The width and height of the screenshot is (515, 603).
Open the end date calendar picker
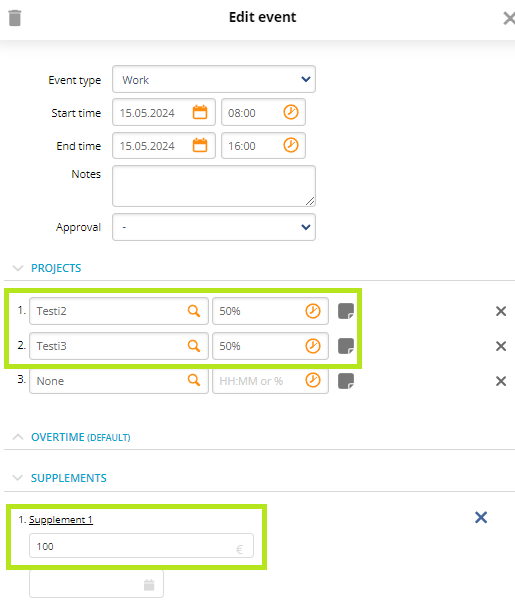coord(200,145)
